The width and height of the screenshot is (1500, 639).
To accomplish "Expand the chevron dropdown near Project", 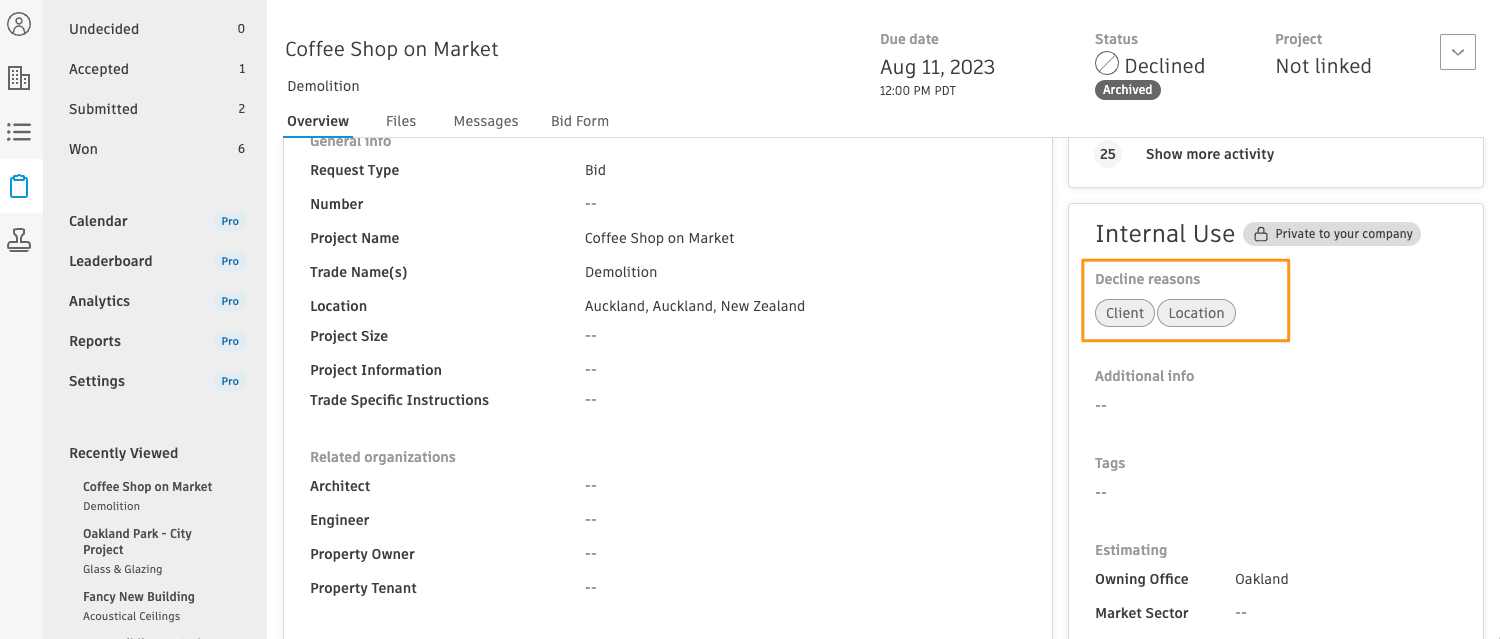I will pyautogui.click(x=1458, y=52).
